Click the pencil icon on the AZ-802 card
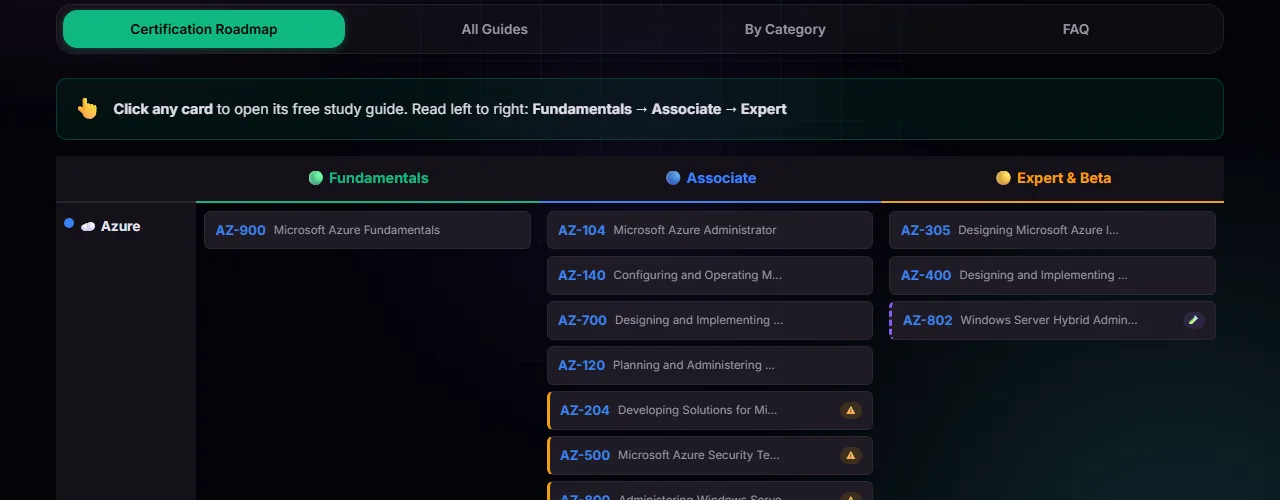1280x500 pixels. [1193, 320]
